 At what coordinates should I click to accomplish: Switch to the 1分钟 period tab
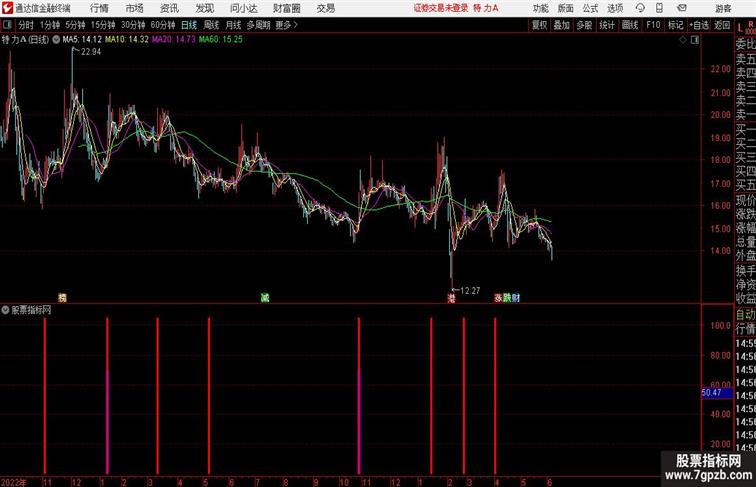pyautogui.click(x=50, y=25)
